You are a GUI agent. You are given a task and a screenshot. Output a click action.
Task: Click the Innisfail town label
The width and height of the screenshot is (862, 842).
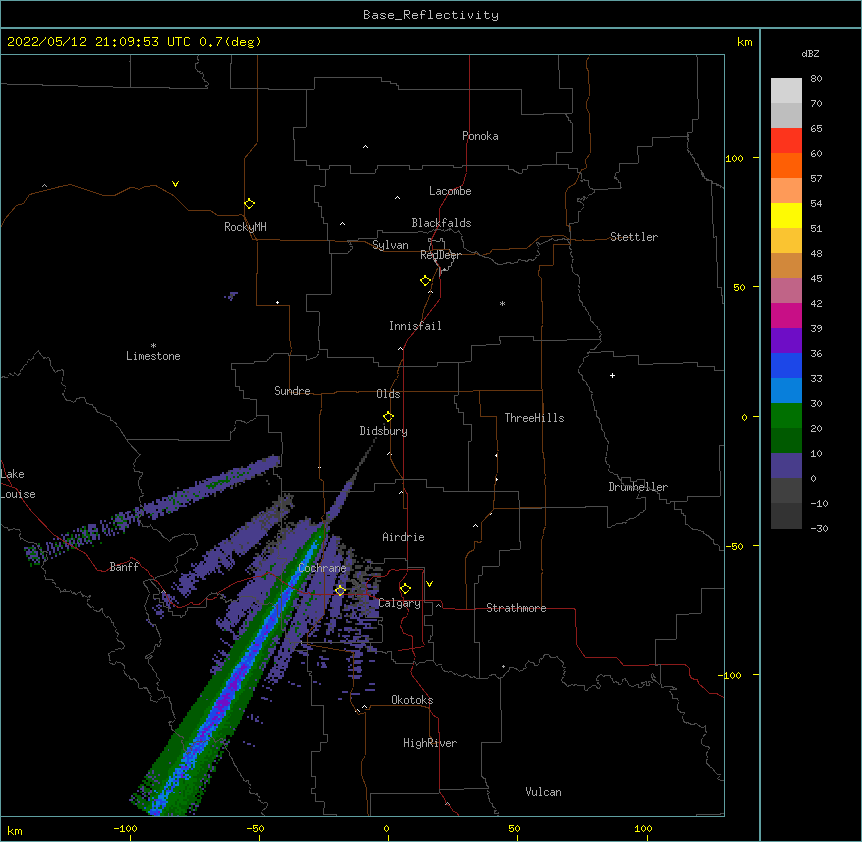pyautogui.click(x=415, y=326)
